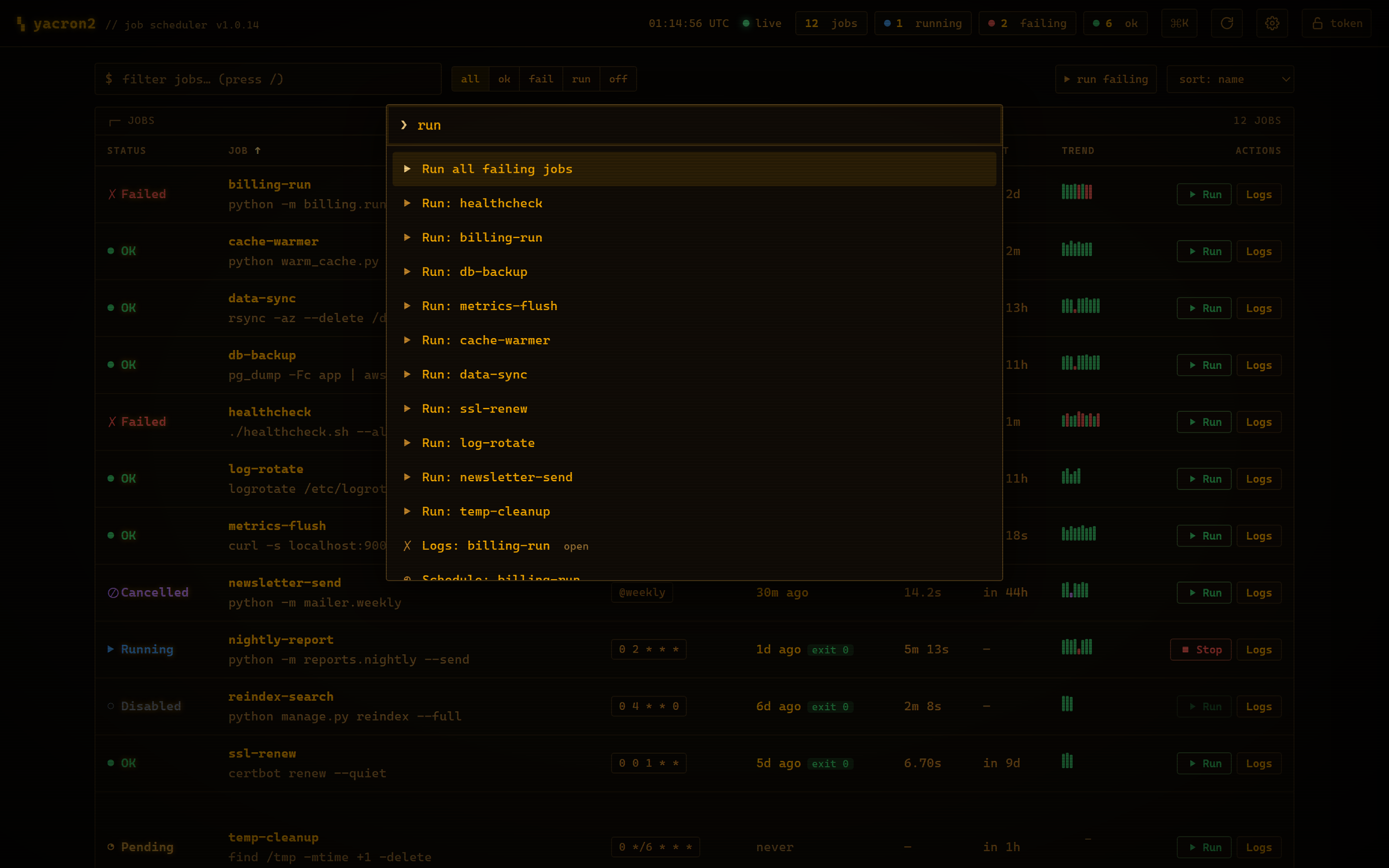Image resolution: width=1389 pixels, height=868 pixels.
Task: Click the '0 2 * * *' schedule chip
Action: (x=649, y=649)
